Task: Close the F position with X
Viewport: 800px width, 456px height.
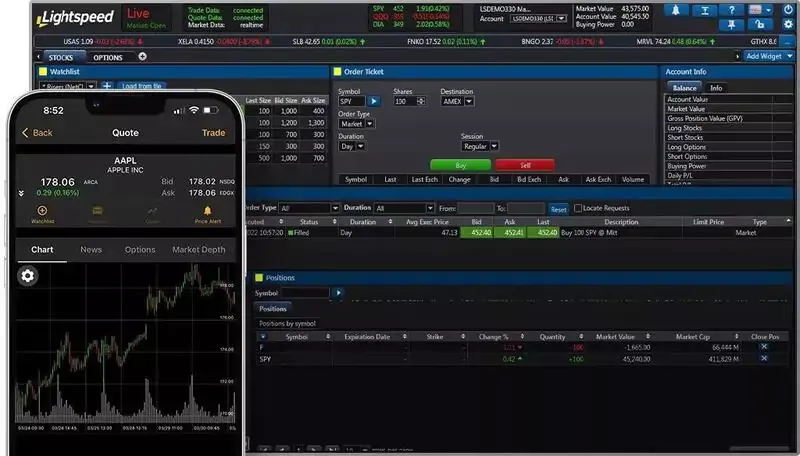Action: coord(764,347)
